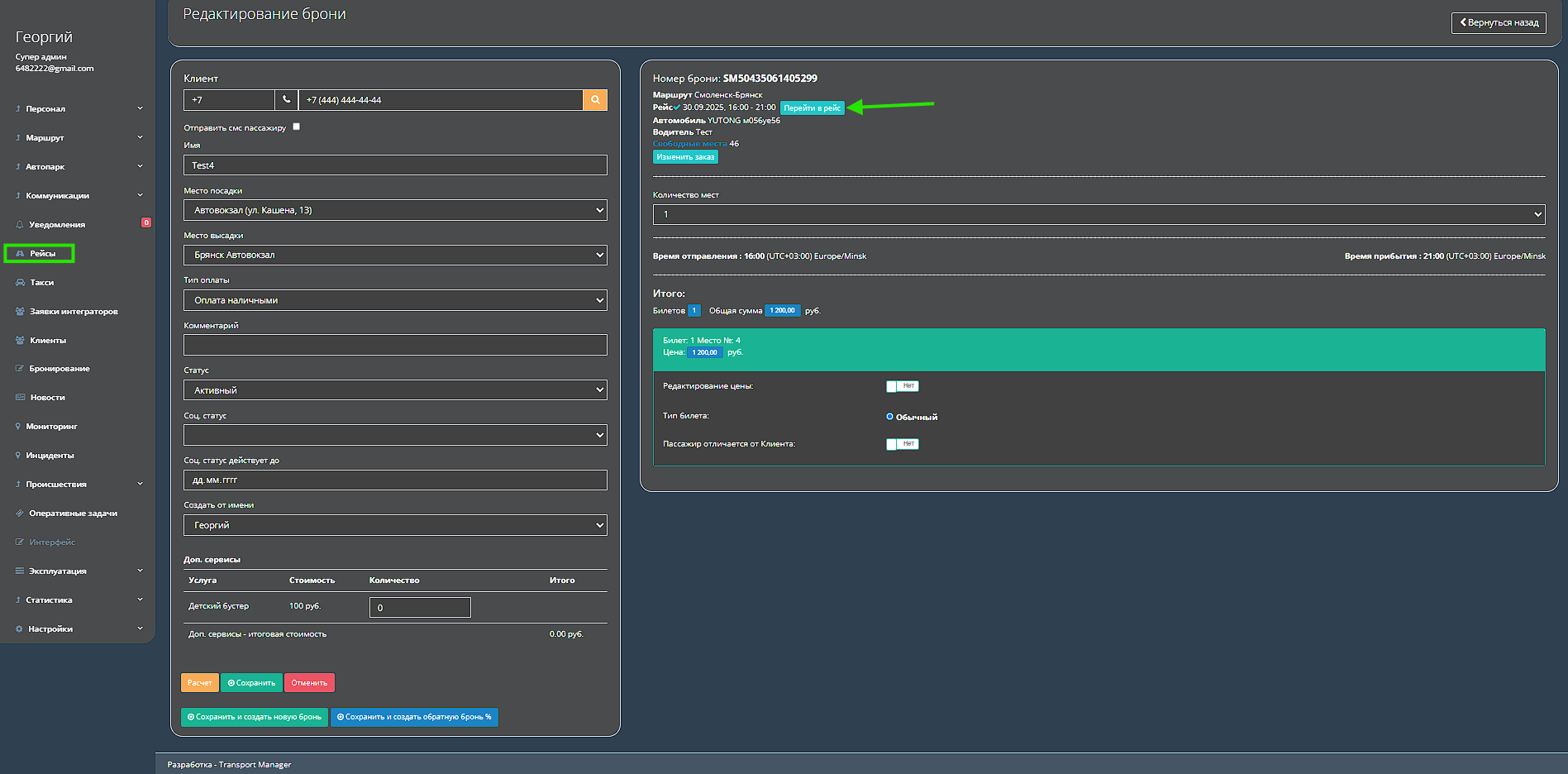Click the Клиенты people icon in sidebar

20,341
